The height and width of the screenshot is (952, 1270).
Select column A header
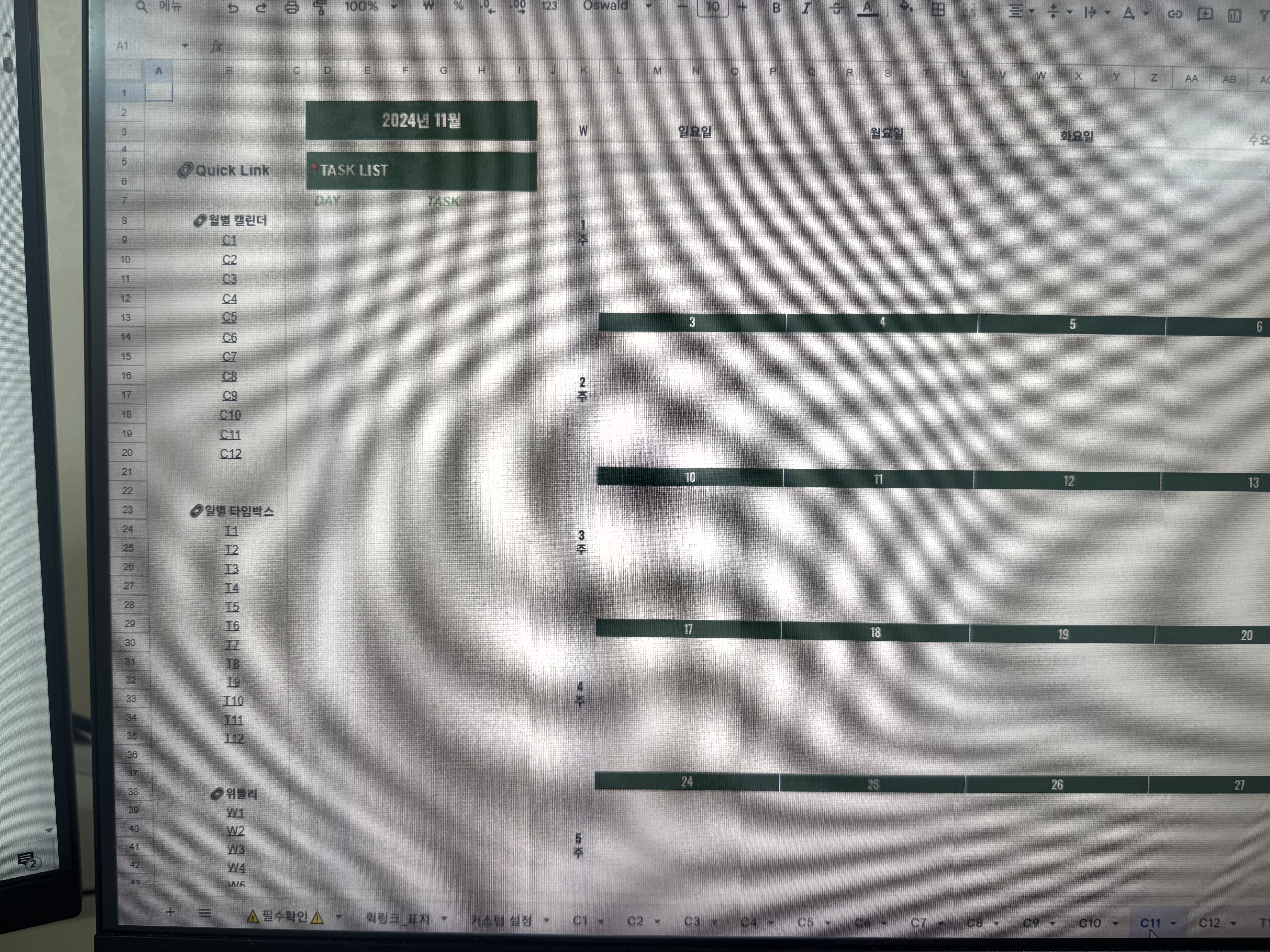coord(159,71)
